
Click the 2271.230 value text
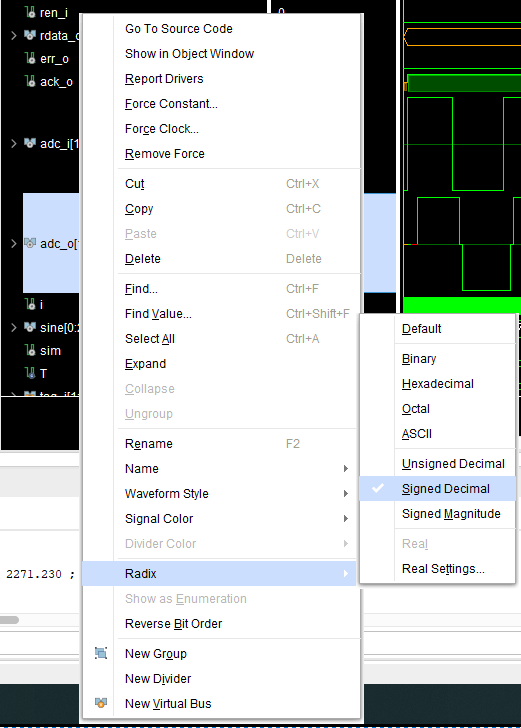click(33, 574)
